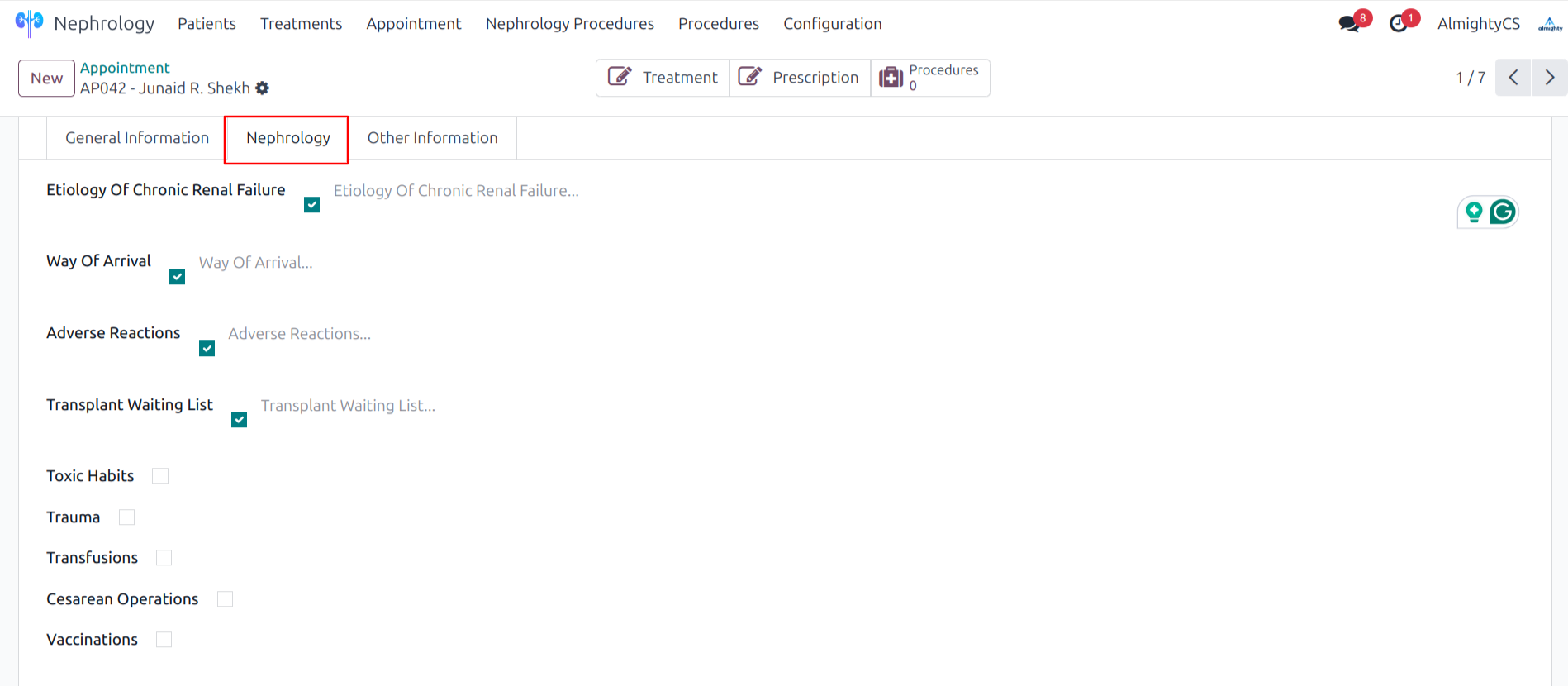Switch to the Other Information tab

tap(432, 138)
